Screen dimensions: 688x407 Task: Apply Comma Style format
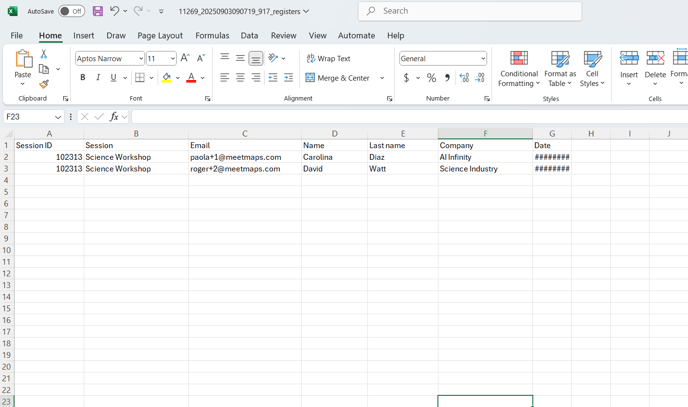[x=447, y=78]
